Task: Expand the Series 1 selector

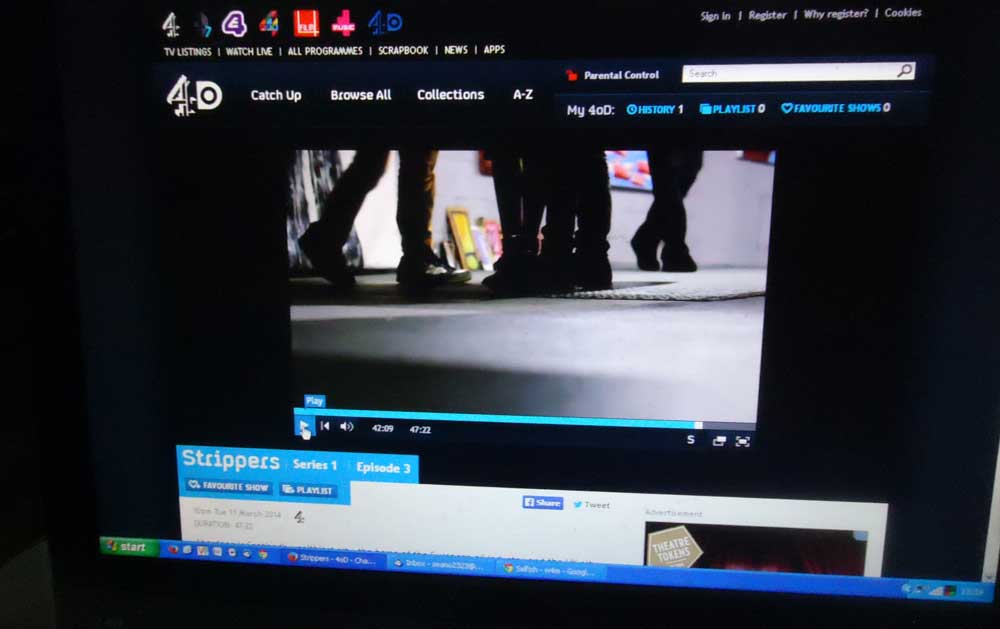Action: pyautogui.click(x=315, y=465)
